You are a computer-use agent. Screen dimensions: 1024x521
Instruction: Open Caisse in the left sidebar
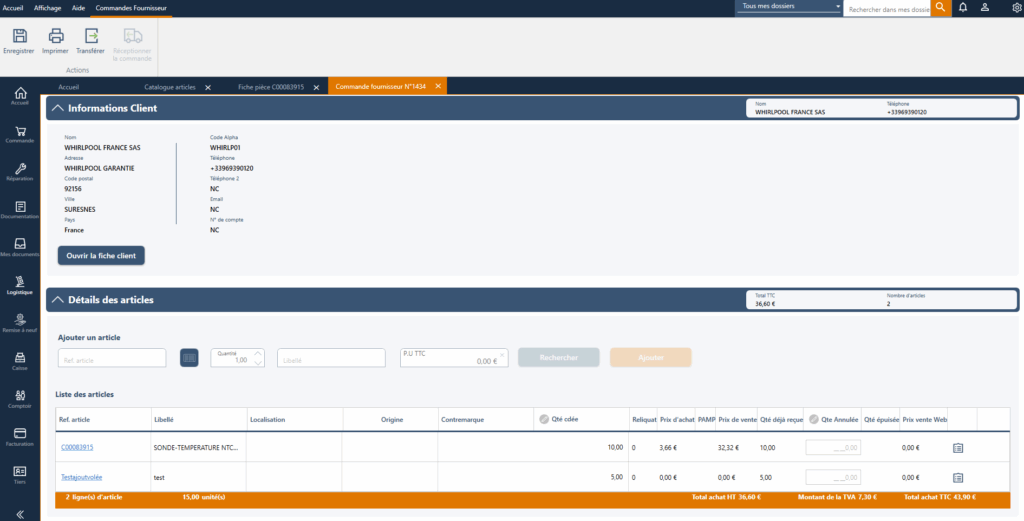(x=20, y=360)
